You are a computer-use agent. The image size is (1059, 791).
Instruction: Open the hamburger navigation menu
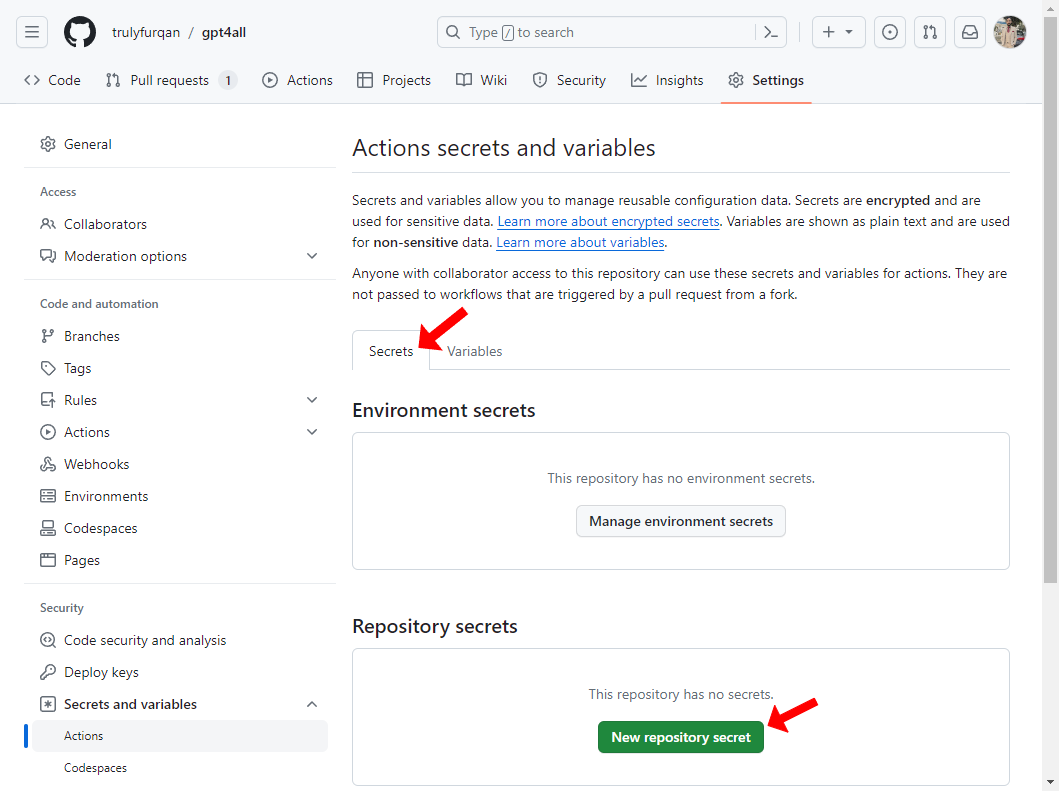(32, 32)
